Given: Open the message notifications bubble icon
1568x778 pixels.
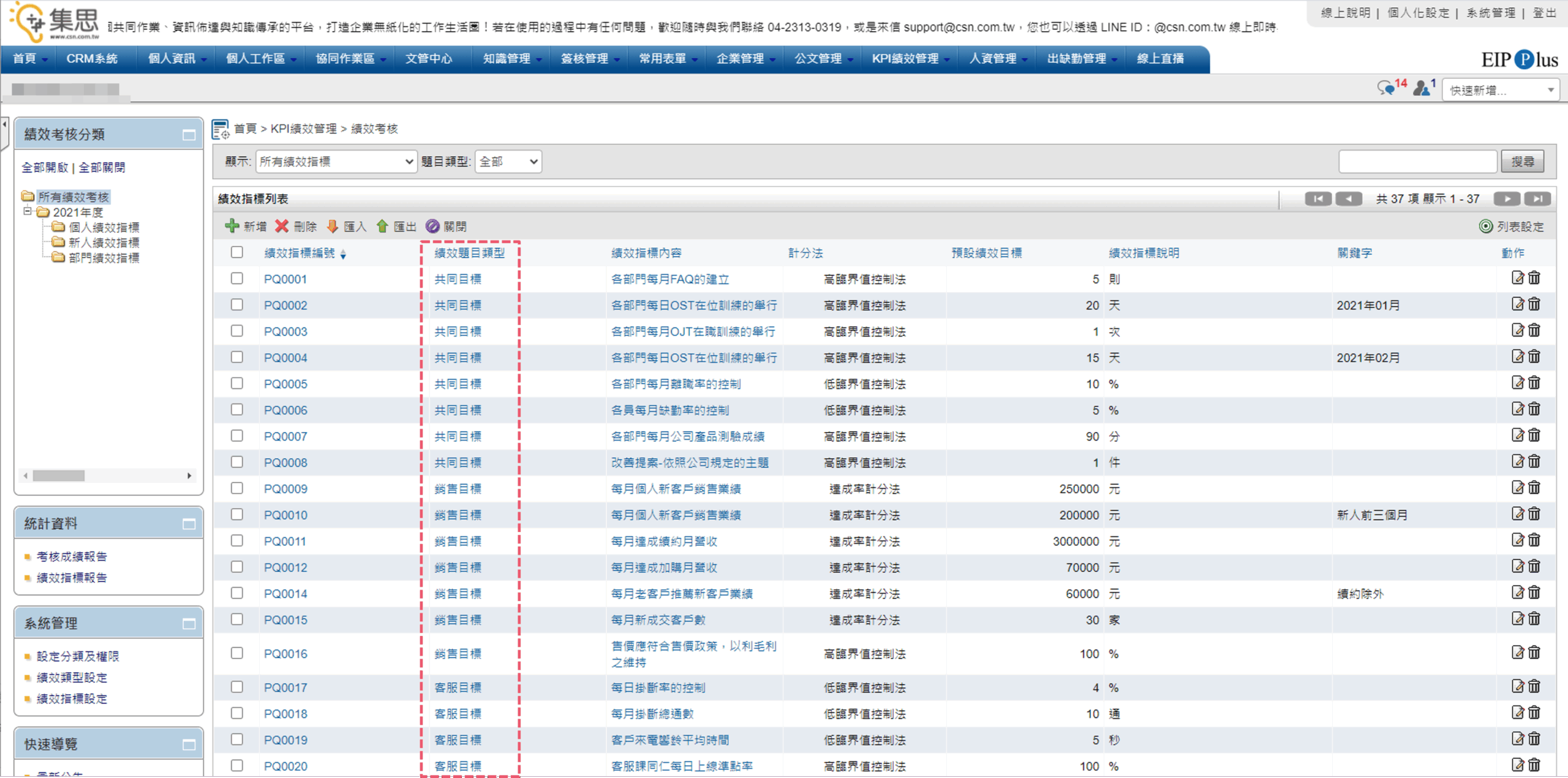Looking at the screenshot, I should point(1385,89).
